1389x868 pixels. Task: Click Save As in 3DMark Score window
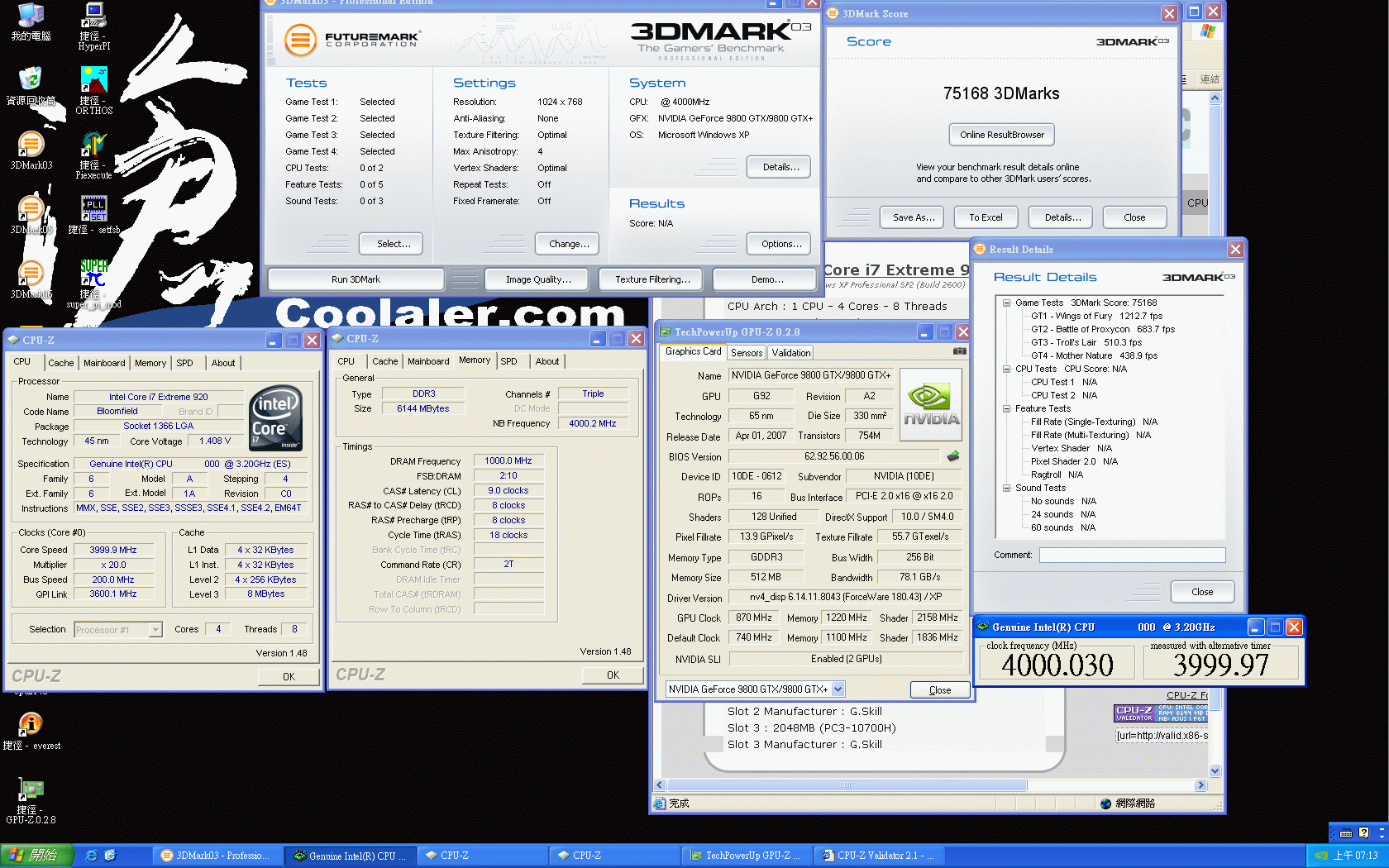(x=914, y=217)
